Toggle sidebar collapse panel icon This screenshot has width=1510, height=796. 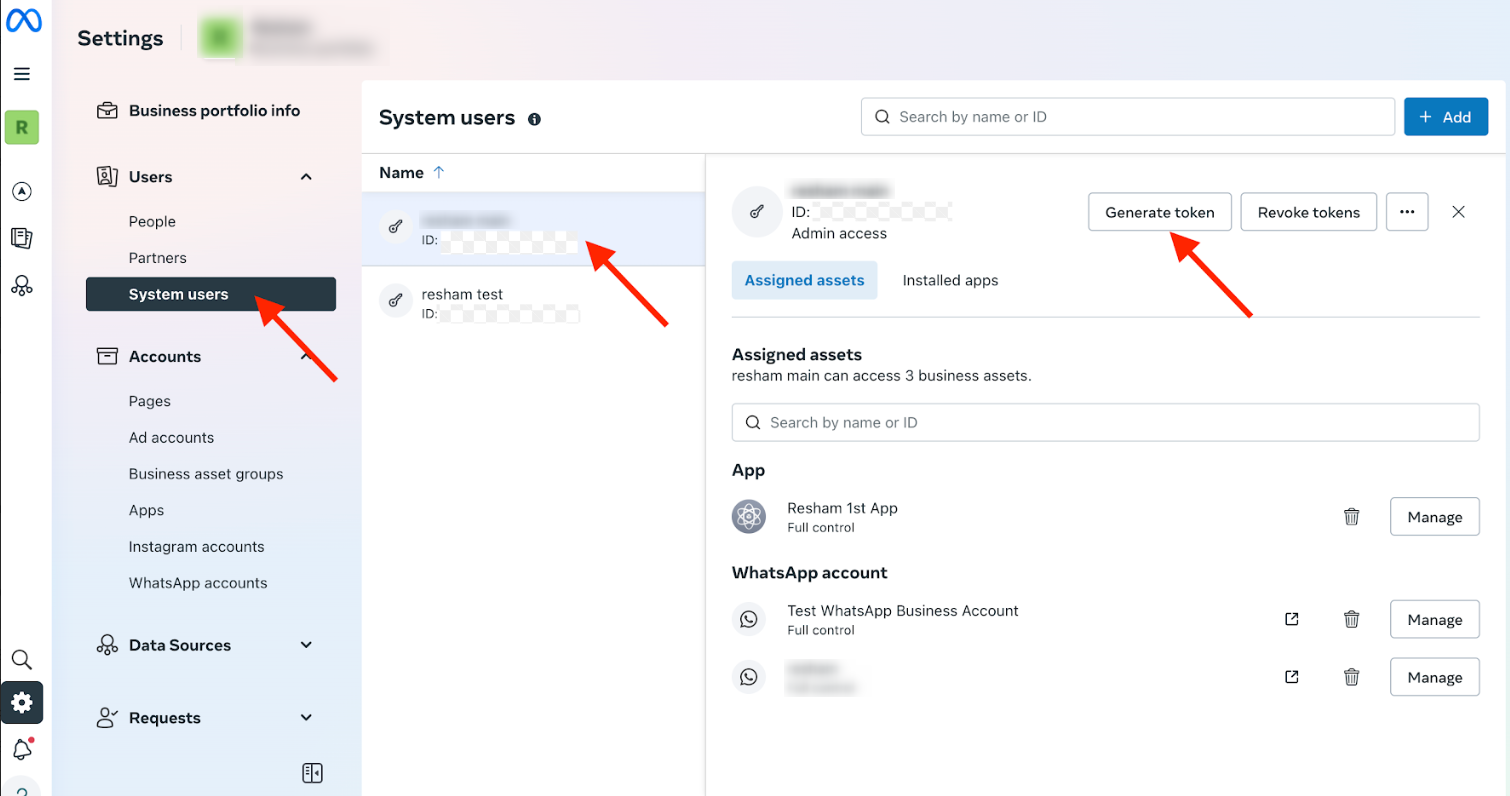coord(312,773)
